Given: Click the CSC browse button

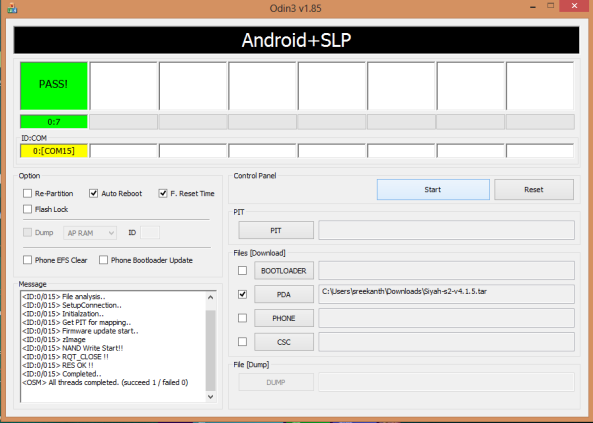Looking at the screenshot, I should 284,342.
